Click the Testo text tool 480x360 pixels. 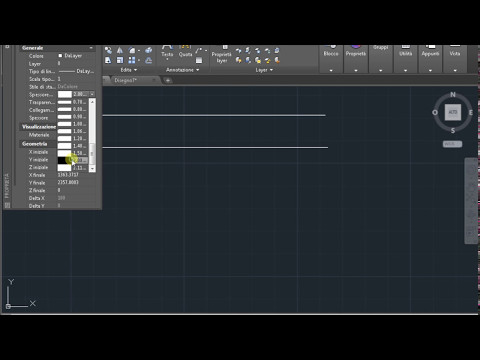tap(167, 52)
